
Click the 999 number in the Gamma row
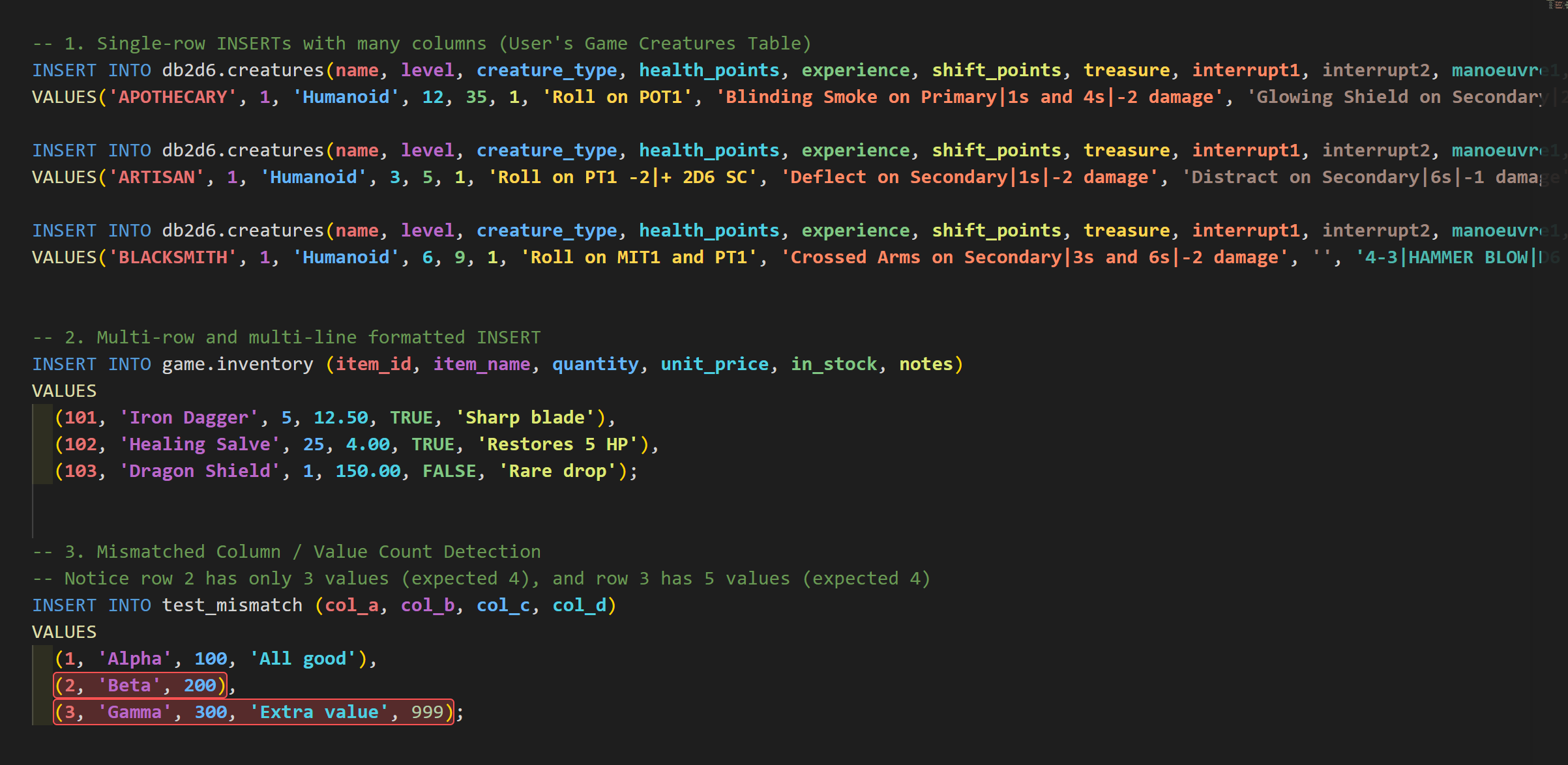tap(427, 712)
